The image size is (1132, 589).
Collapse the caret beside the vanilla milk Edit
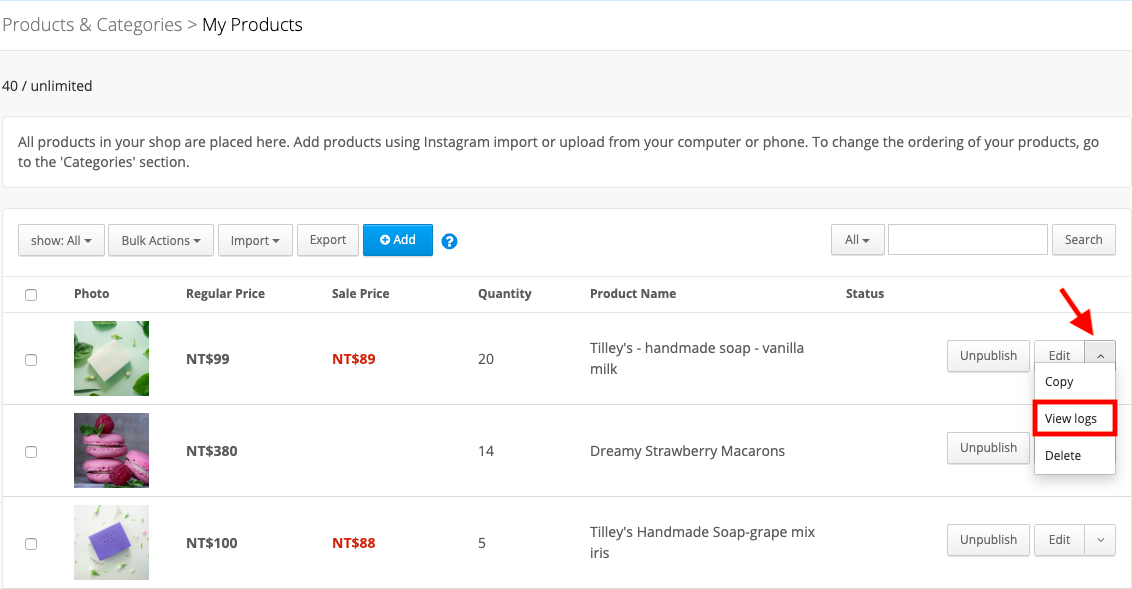point(1100,355)
